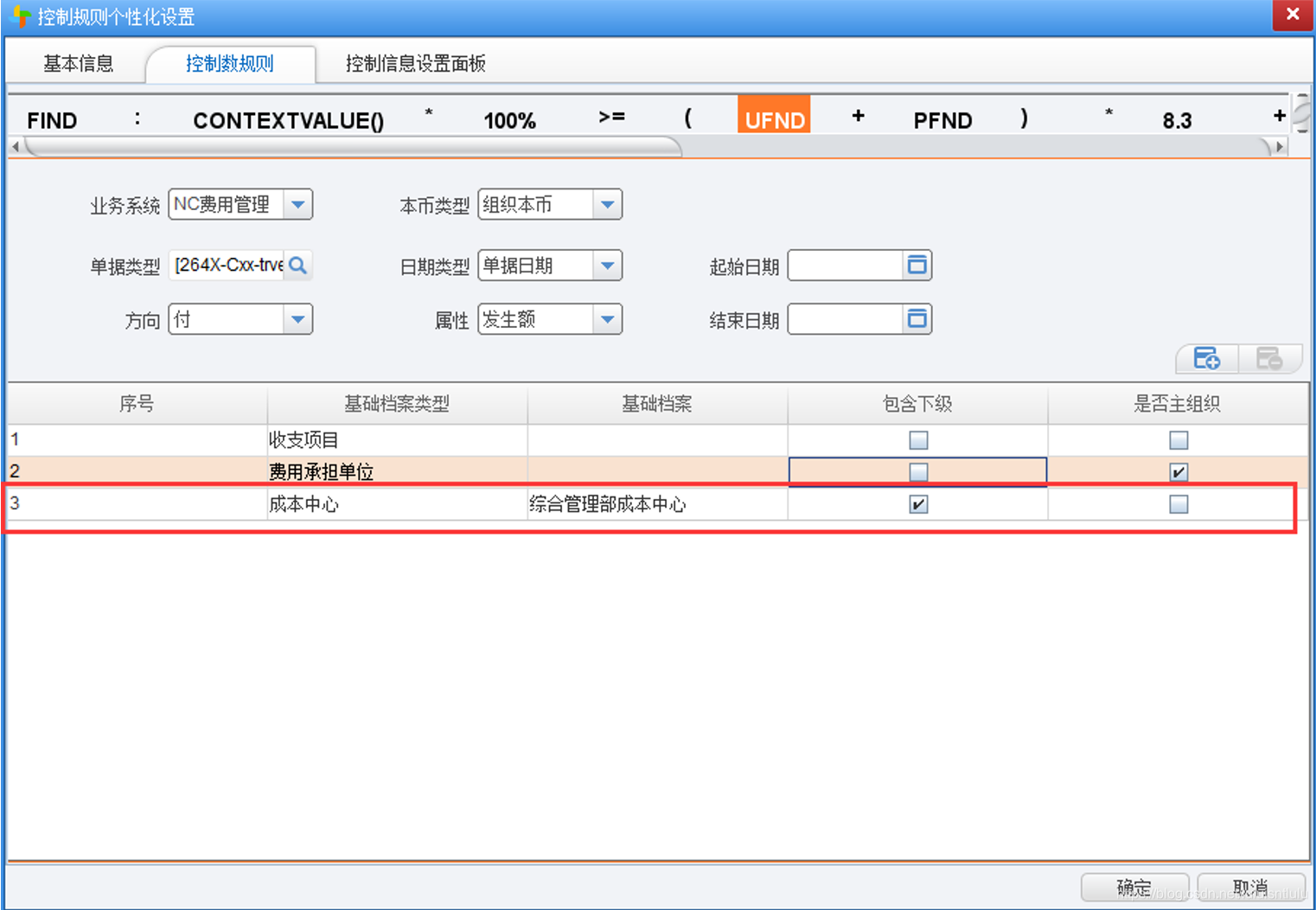This screenshot has height=910, width=1316.
Task: Click row number 3 cell
Action: pos(137,504)
